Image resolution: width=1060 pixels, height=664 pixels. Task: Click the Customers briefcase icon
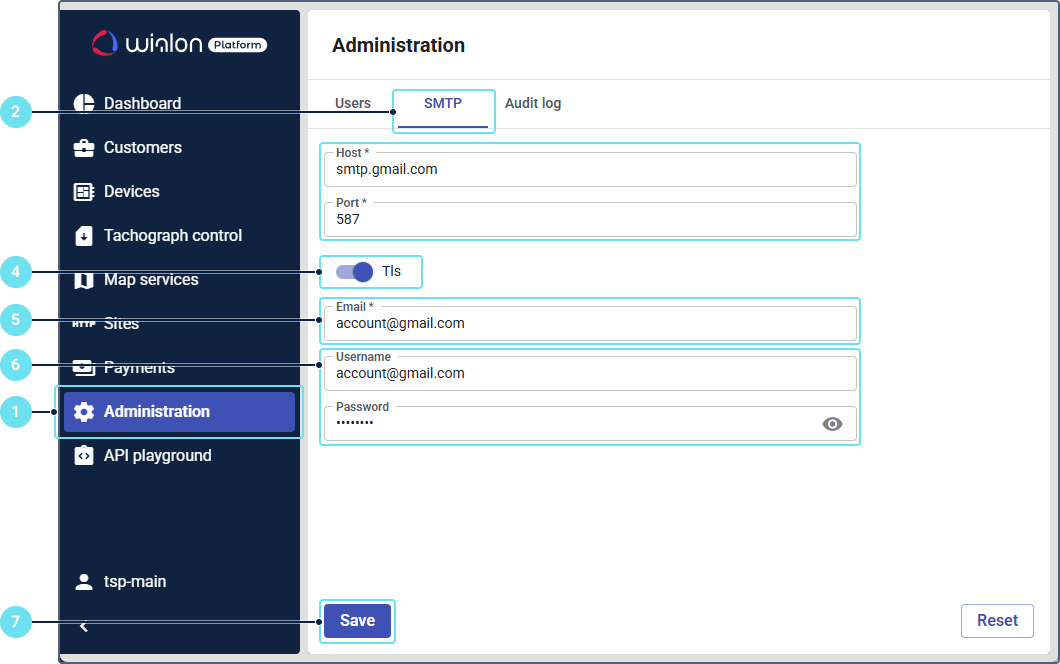point(84,148)
